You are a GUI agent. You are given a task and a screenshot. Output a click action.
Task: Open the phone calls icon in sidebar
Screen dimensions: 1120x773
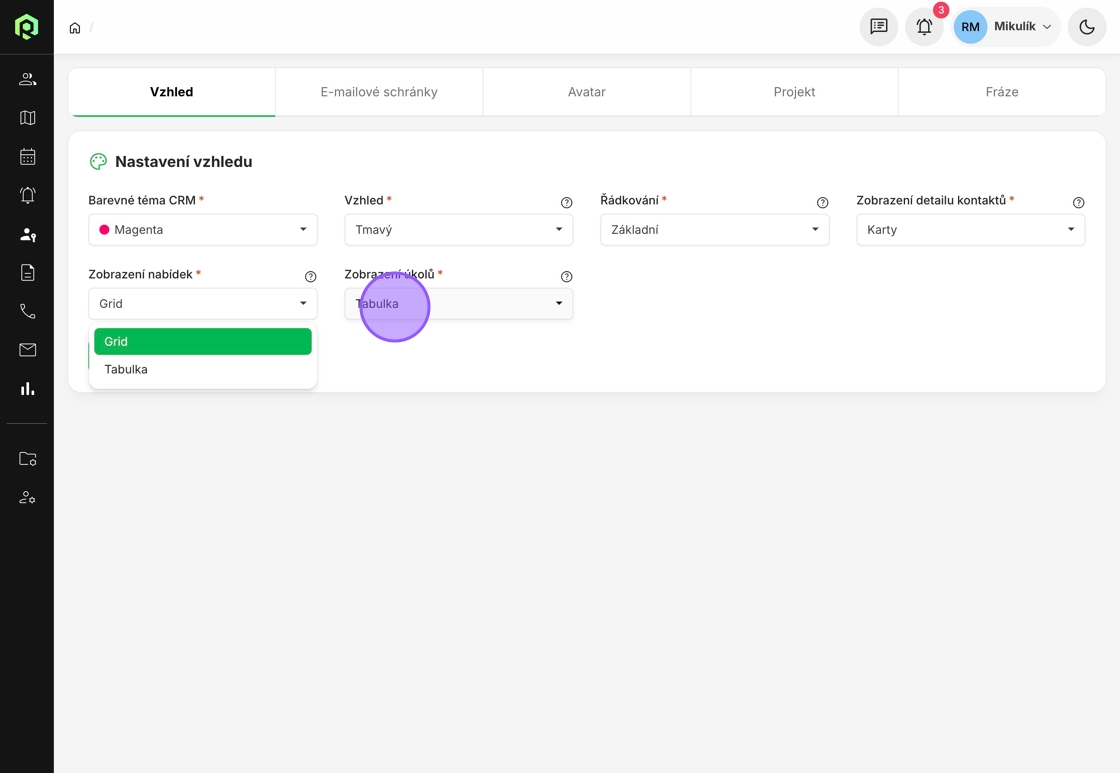pos(27,312)
